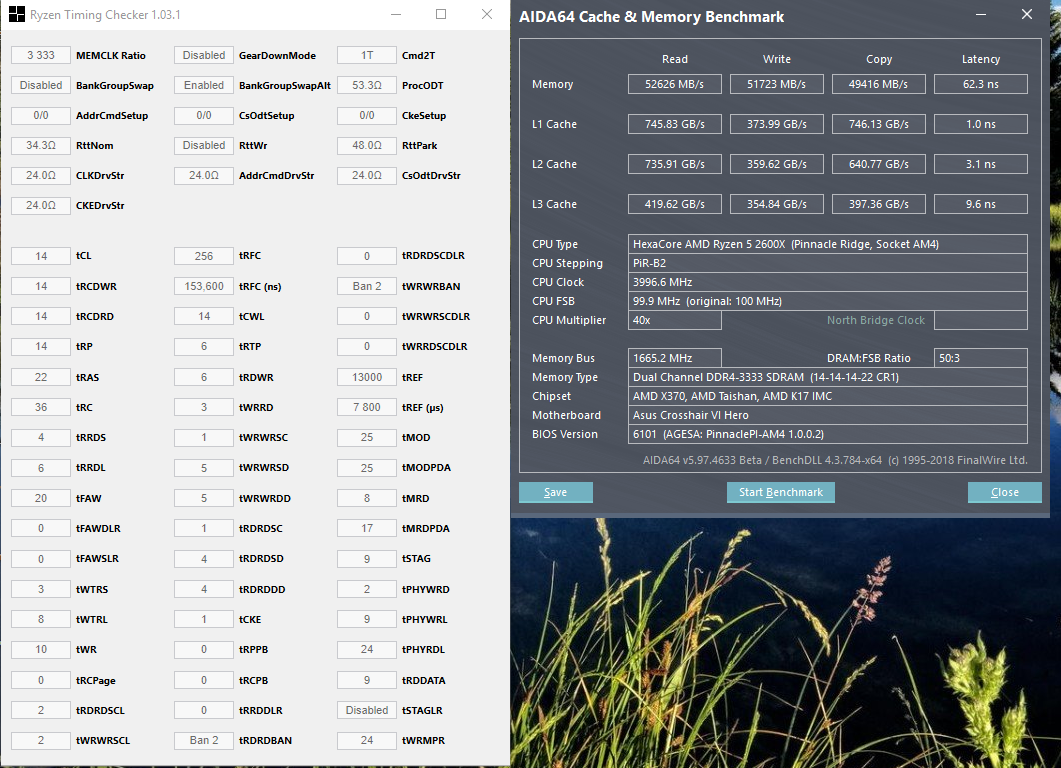The height and width of the screenshot is (768, 1061).
Task: Click the tWR value 10
Action: tap(41, 649)
